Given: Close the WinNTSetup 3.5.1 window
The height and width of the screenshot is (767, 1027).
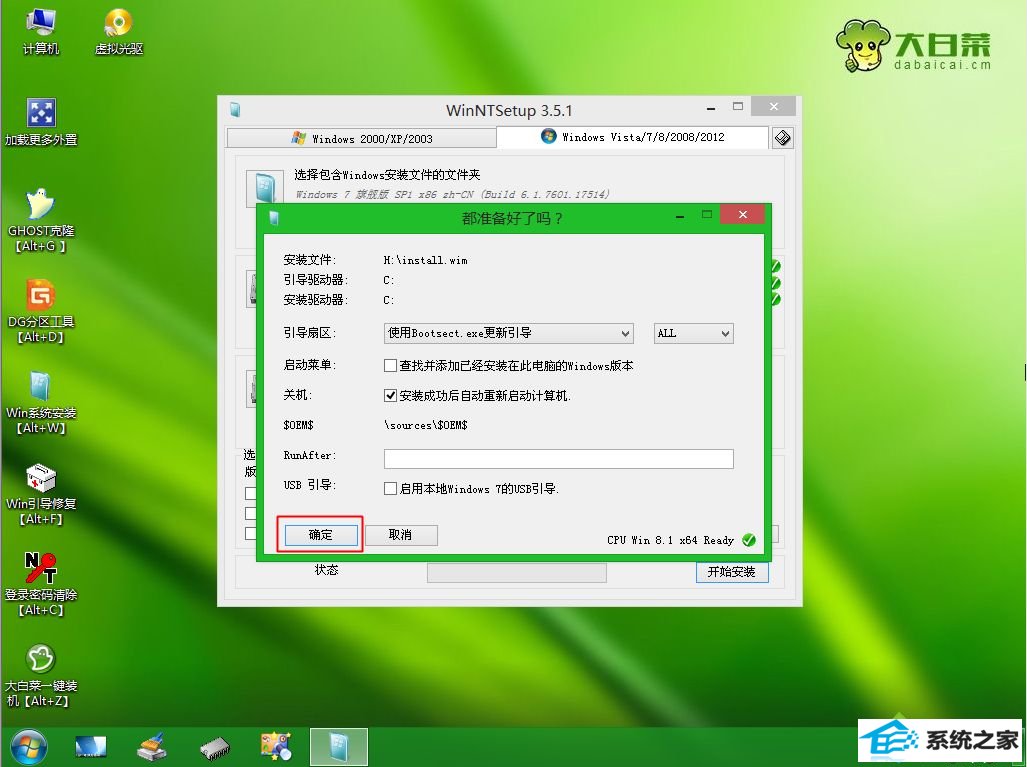Looking at the screenshot, I should tap(774, 106).
